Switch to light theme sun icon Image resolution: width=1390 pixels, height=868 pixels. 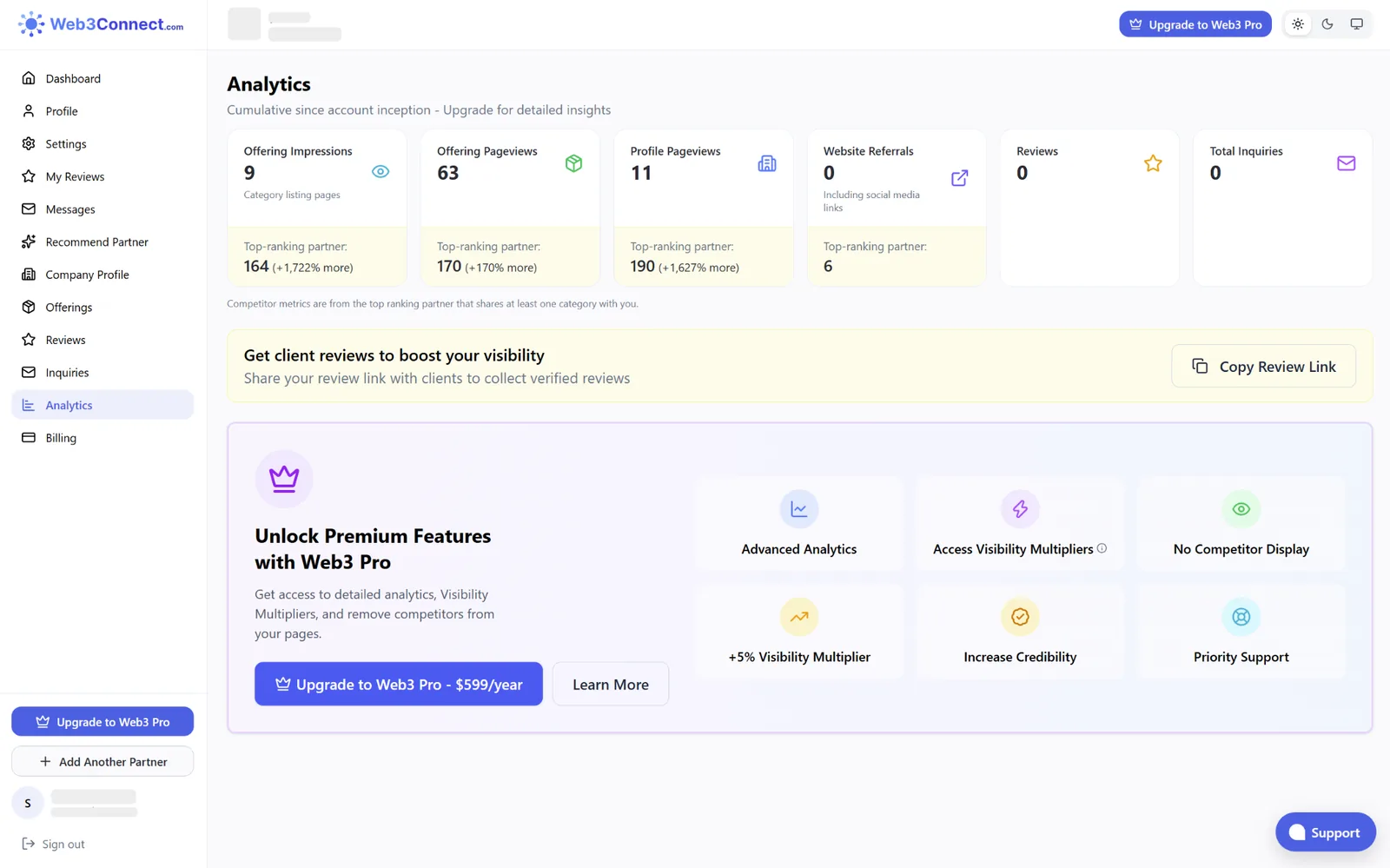[1298, 24]
